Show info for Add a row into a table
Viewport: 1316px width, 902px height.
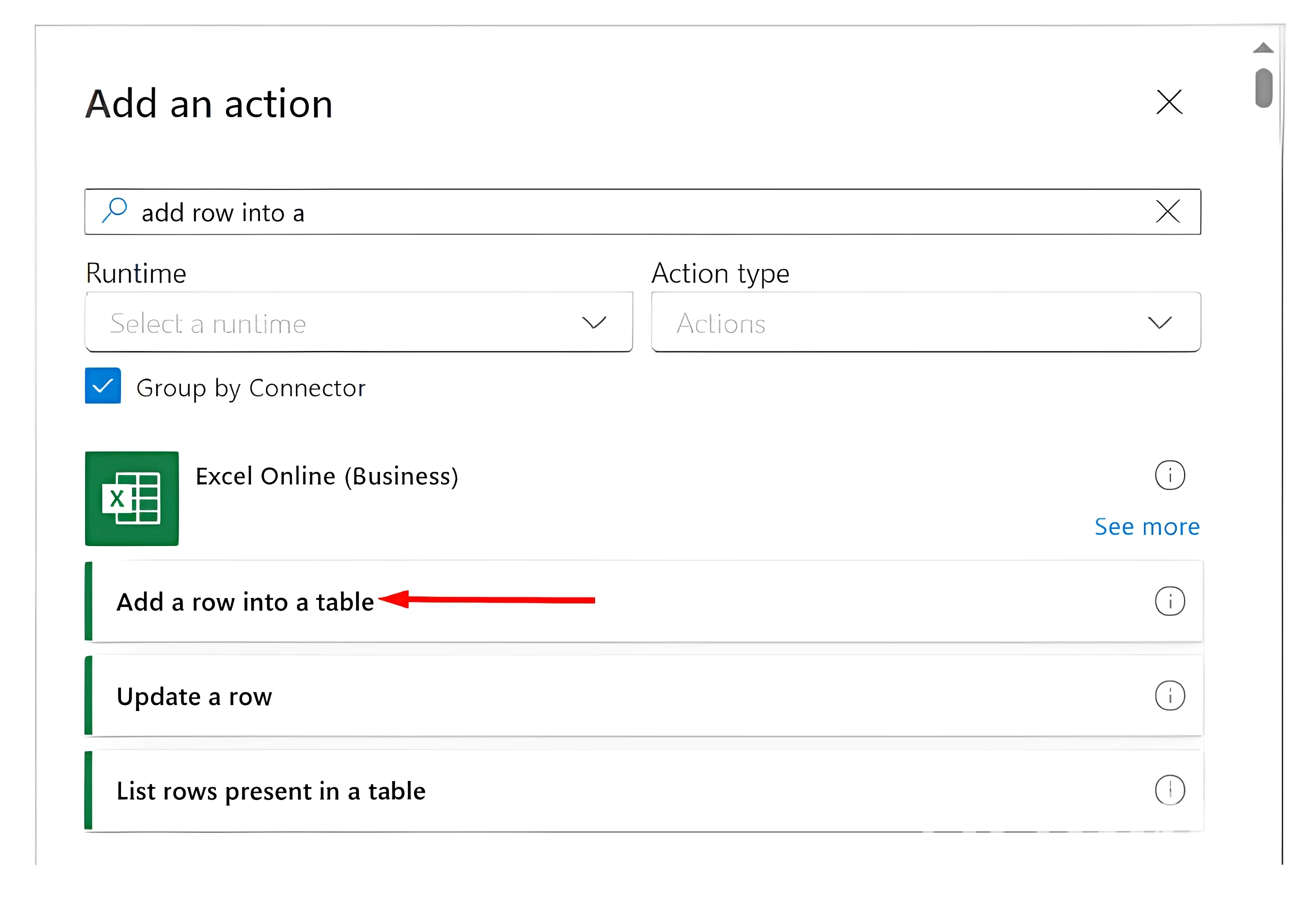[x=1169, y=601]
